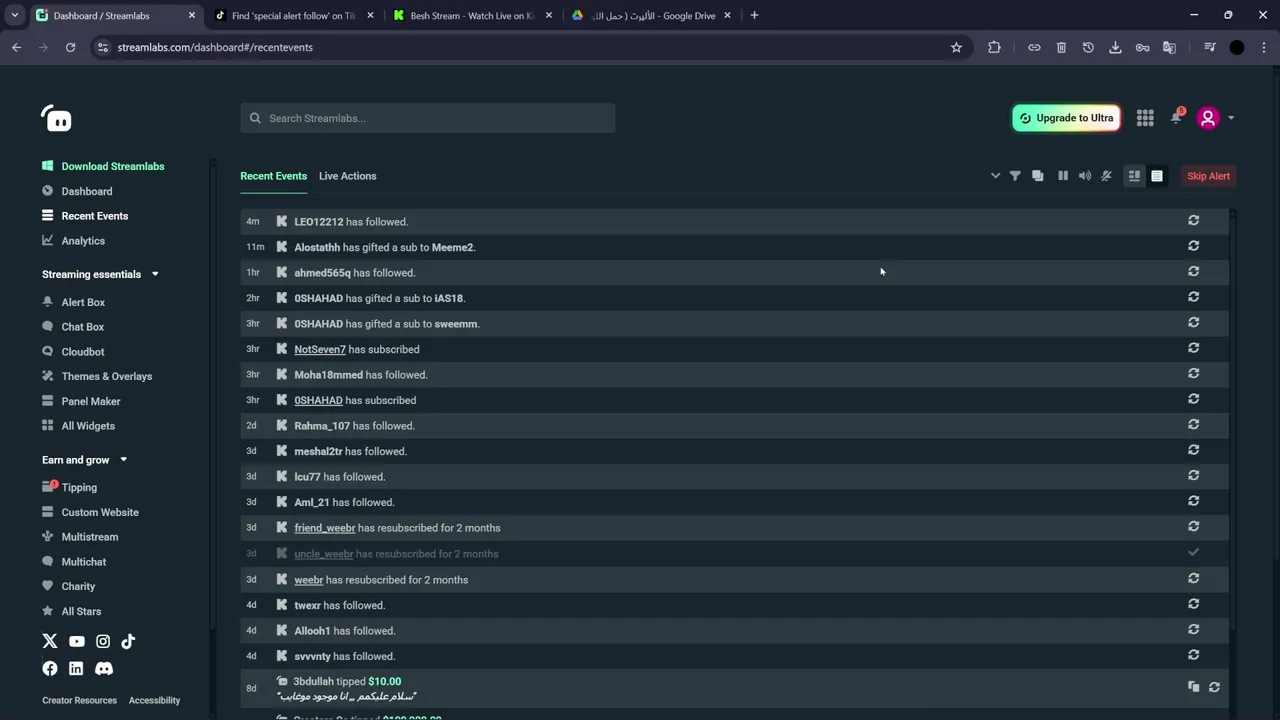The width and height of the screenshot is (1280, 720).
Task: Open Chat Box in the sidebar
Action: [83, 327]
